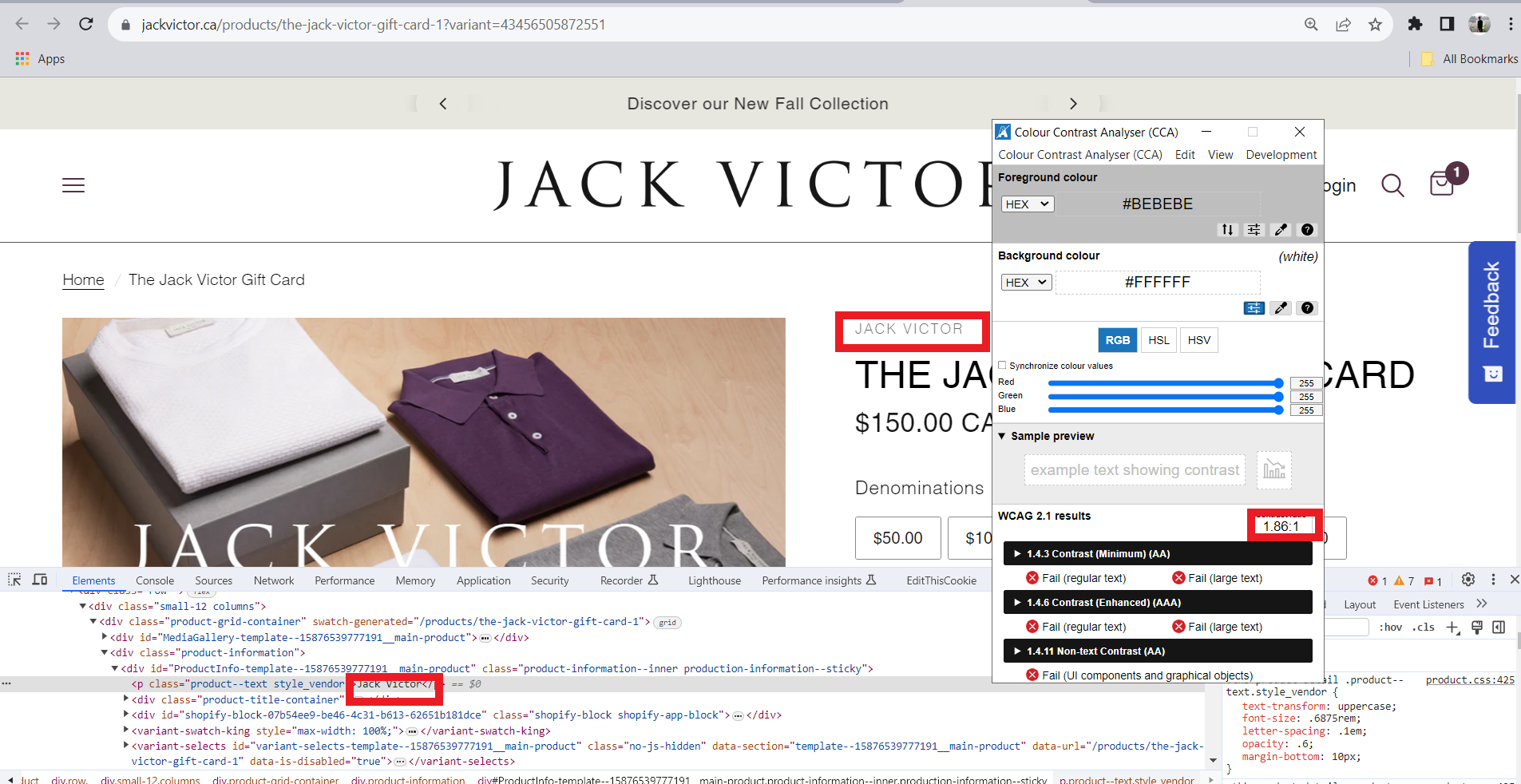Toggle the device toolbar in DevTools
The image size is (1521, 784).
[40, 580]
